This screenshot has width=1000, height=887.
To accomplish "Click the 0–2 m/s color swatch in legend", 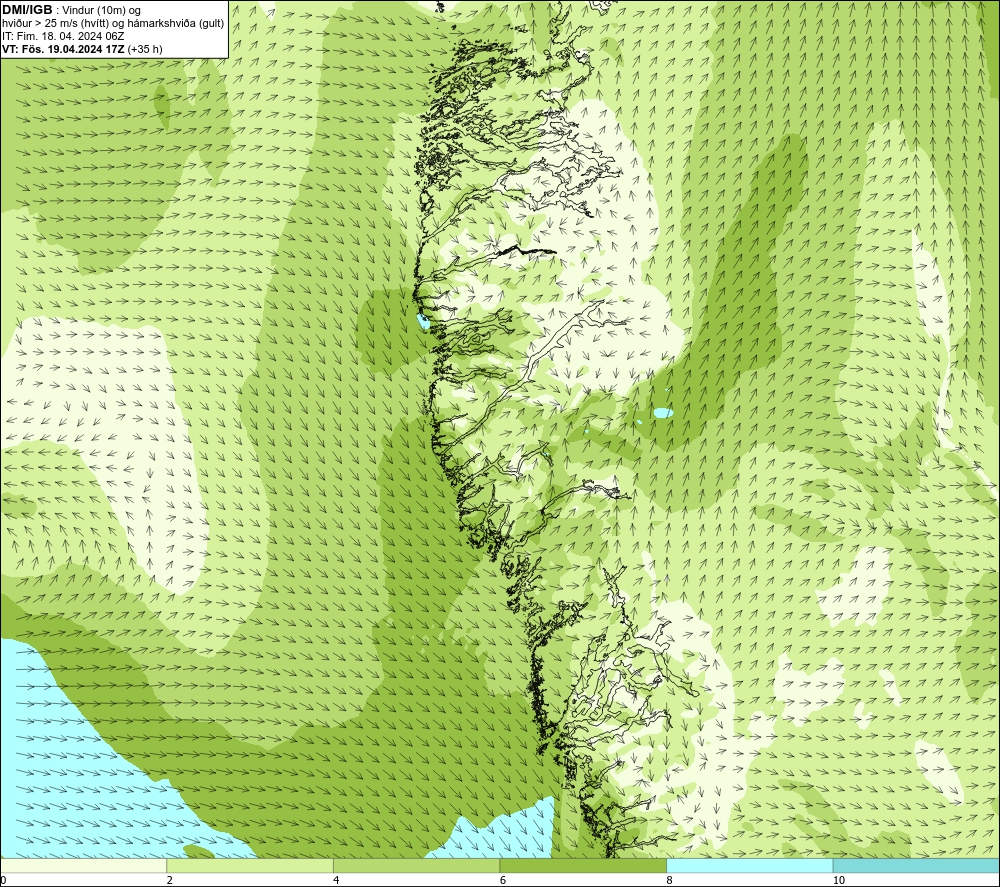I will [x=84, y=865].
